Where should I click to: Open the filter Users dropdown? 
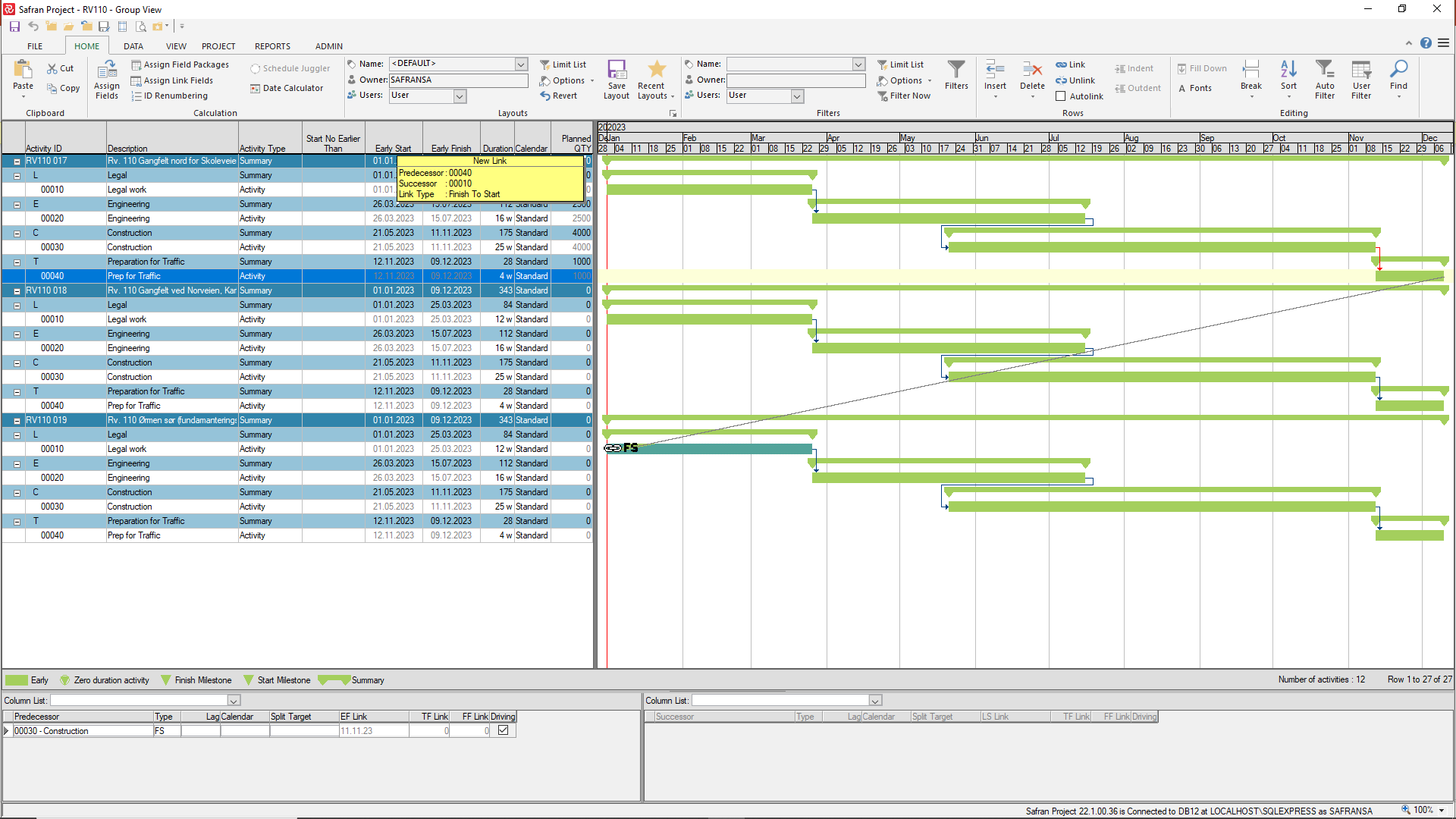coord(797,96)
